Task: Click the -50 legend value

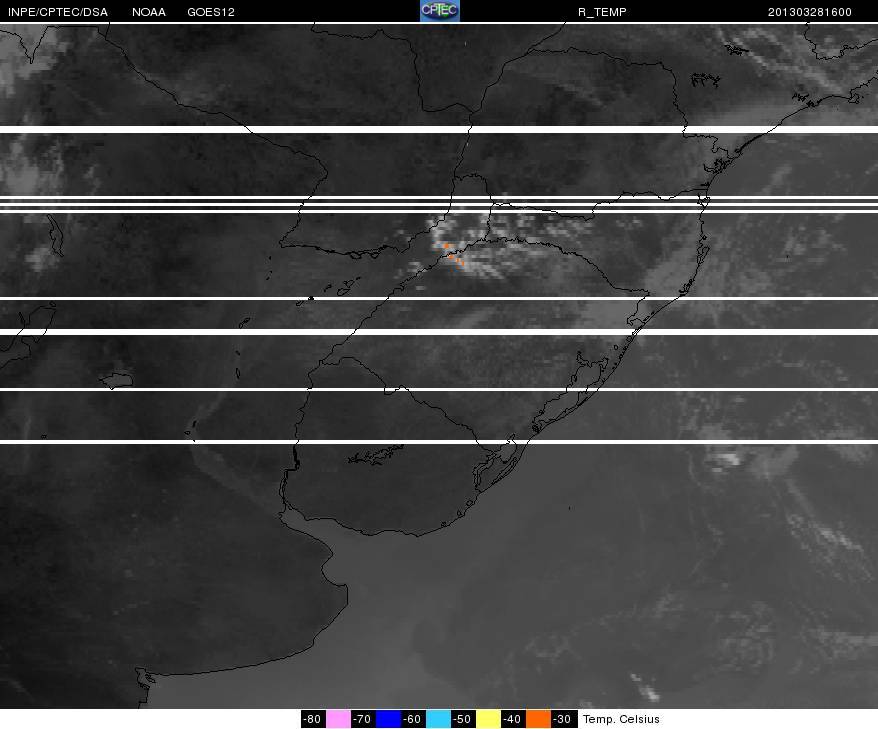Action: coord(463,719)
